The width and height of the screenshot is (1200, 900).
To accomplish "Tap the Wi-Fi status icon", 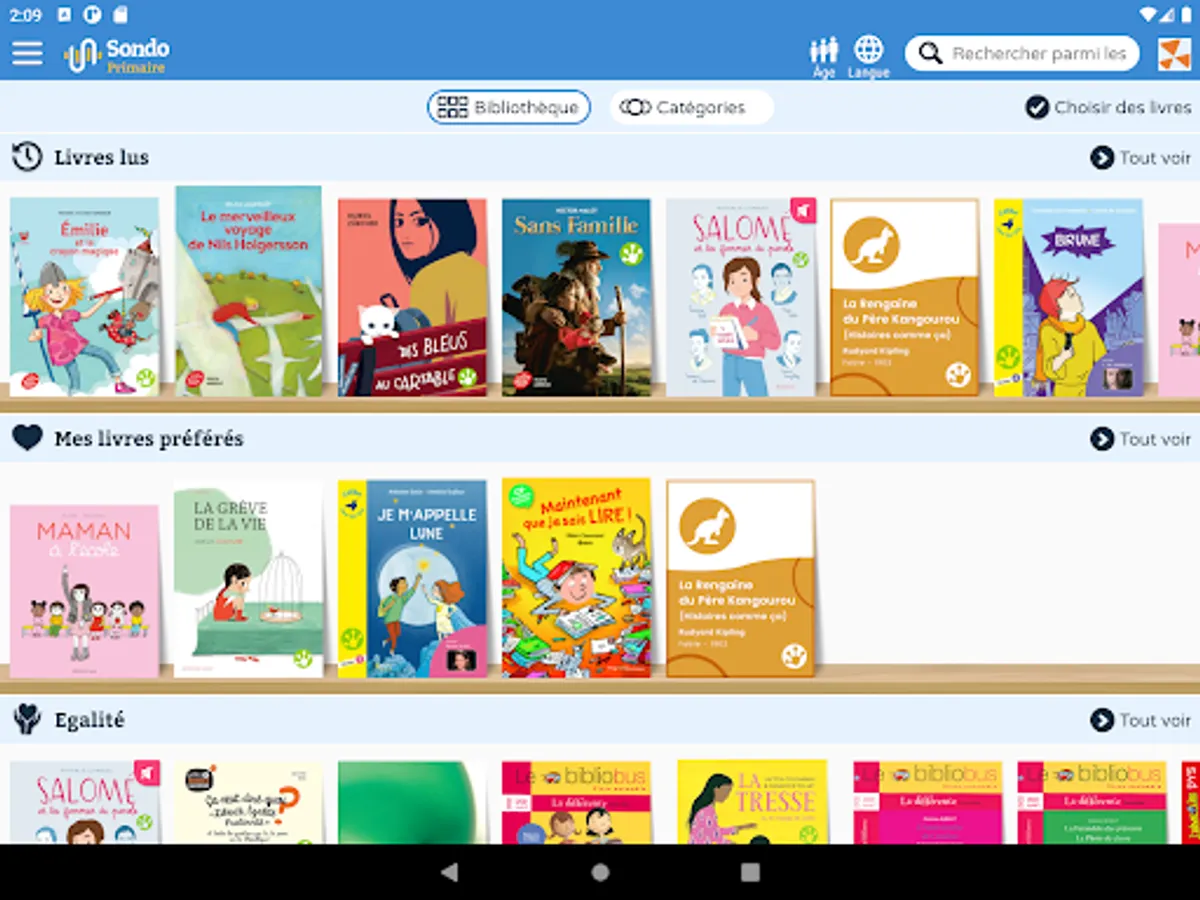I will (x=1149, y=14).
